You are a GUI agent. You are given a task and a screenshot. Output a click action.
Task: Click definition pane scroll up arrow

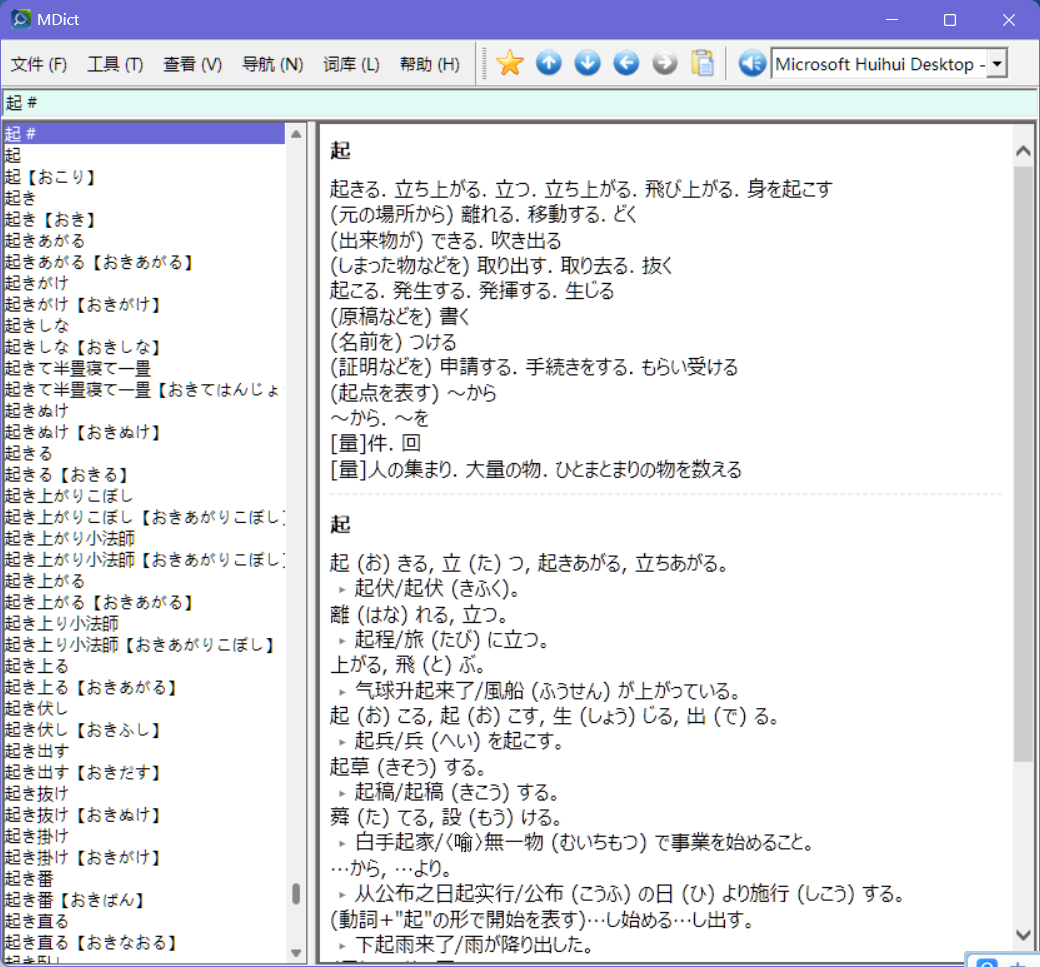pos(1023,151)
